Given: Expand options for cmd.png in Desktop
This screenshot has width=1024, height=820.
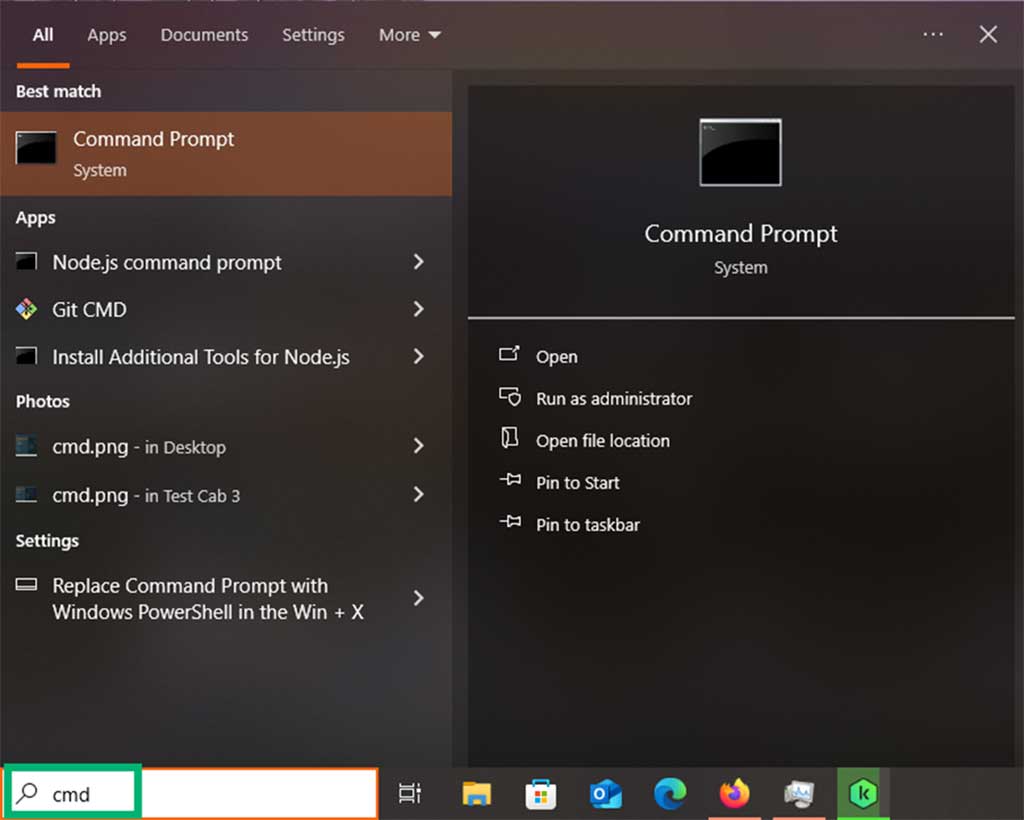Looking at the screenshot, I should click(x=419, y=447).
